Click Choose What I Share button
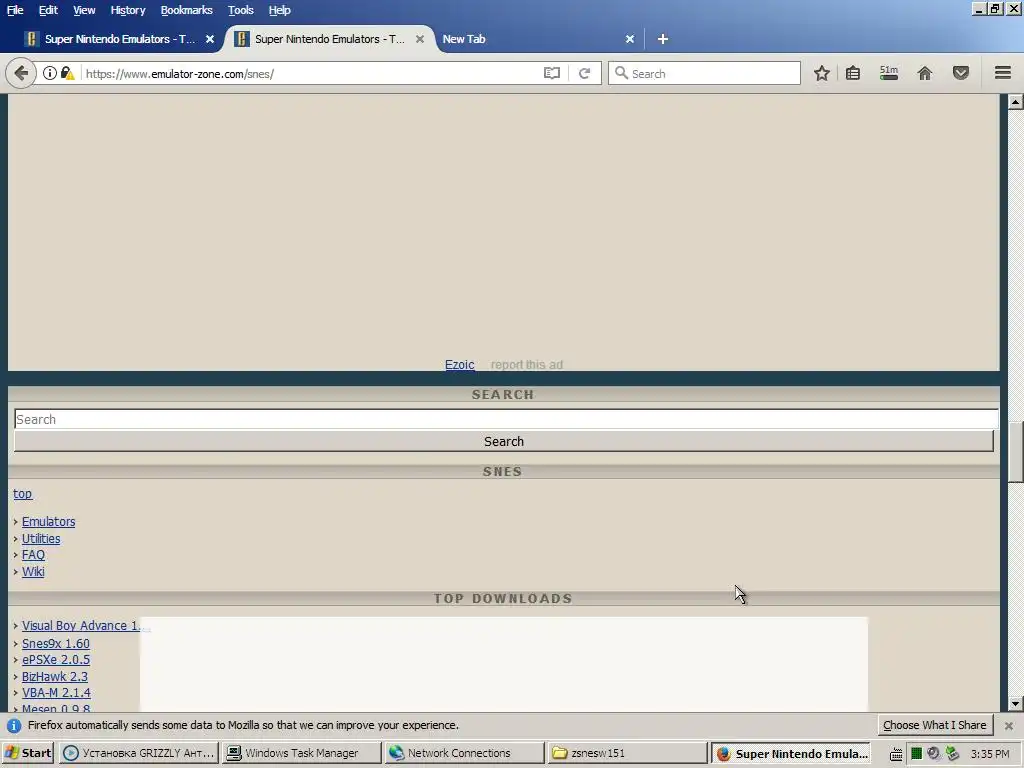Image resolution: width=1024 pixels, height=768 pixels. pos(935,725)
